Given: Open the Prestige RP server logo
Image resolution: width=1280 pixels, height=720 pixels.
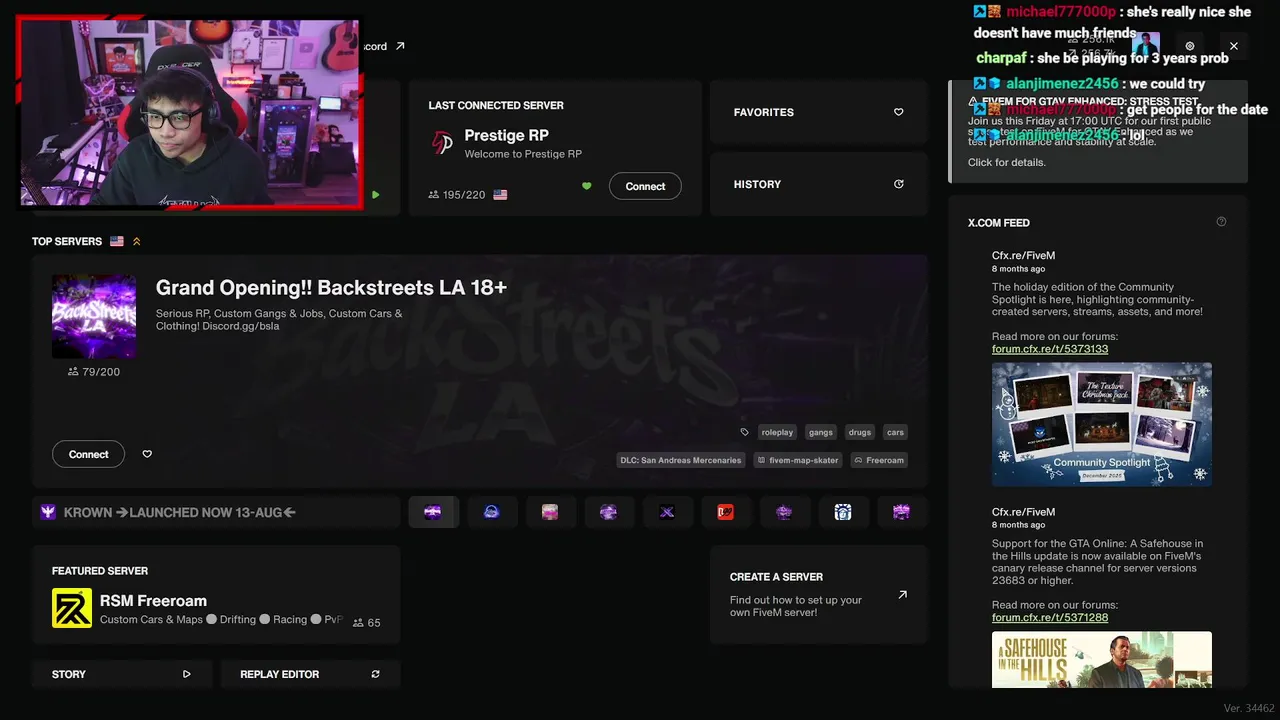Looking at the screenshot, I should click(442, 143).
